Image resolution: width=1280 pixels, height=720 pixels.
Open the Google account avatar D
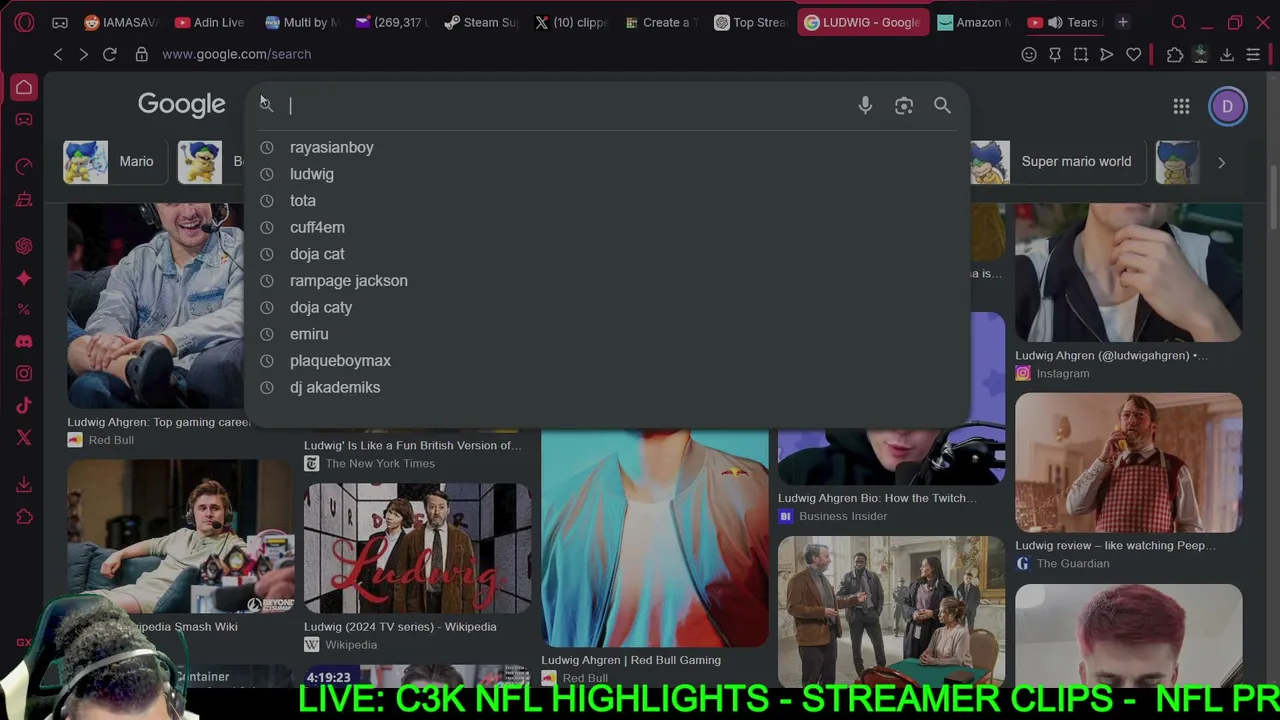(x=1228, y=107)
